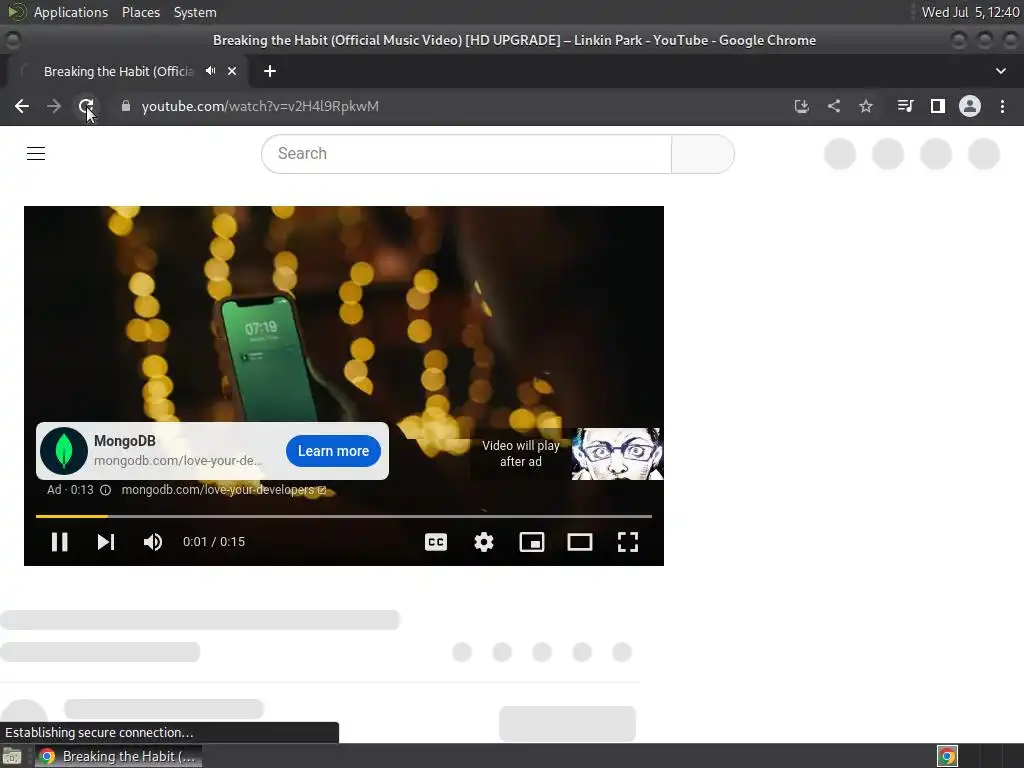Image resolution: width=1024 pixels, height=768 pixels.
Task: Select Breaking the Habit taskbar window
Action: 118,756
